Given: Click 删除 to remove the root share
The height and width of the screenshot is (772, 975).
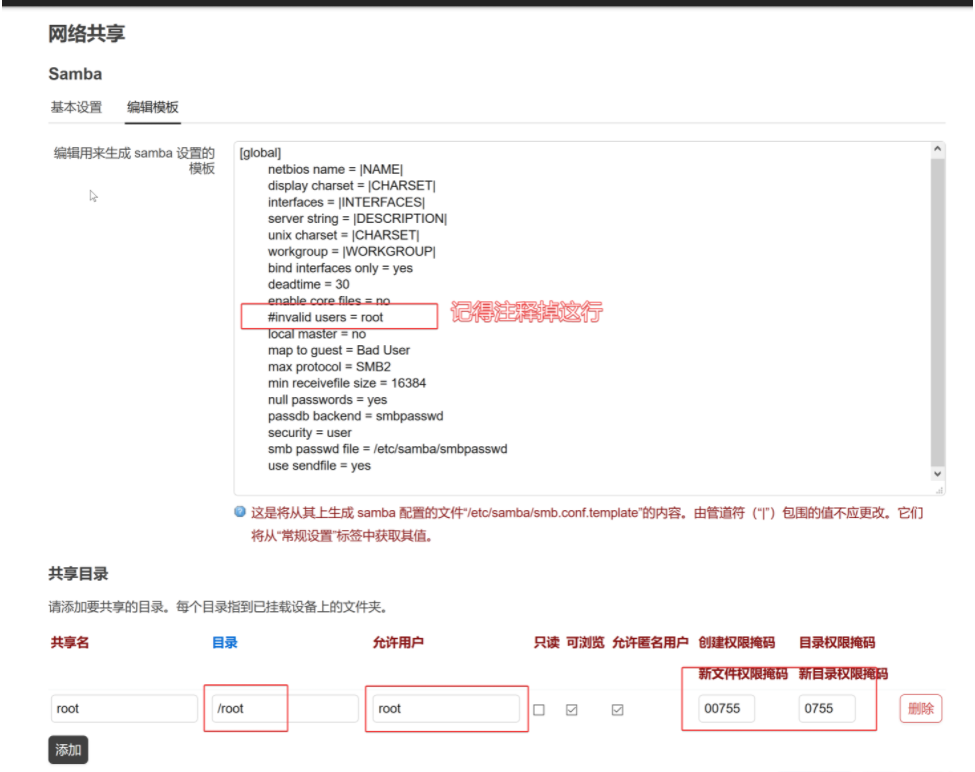Looking at the screenshot, I should point(922,708).
